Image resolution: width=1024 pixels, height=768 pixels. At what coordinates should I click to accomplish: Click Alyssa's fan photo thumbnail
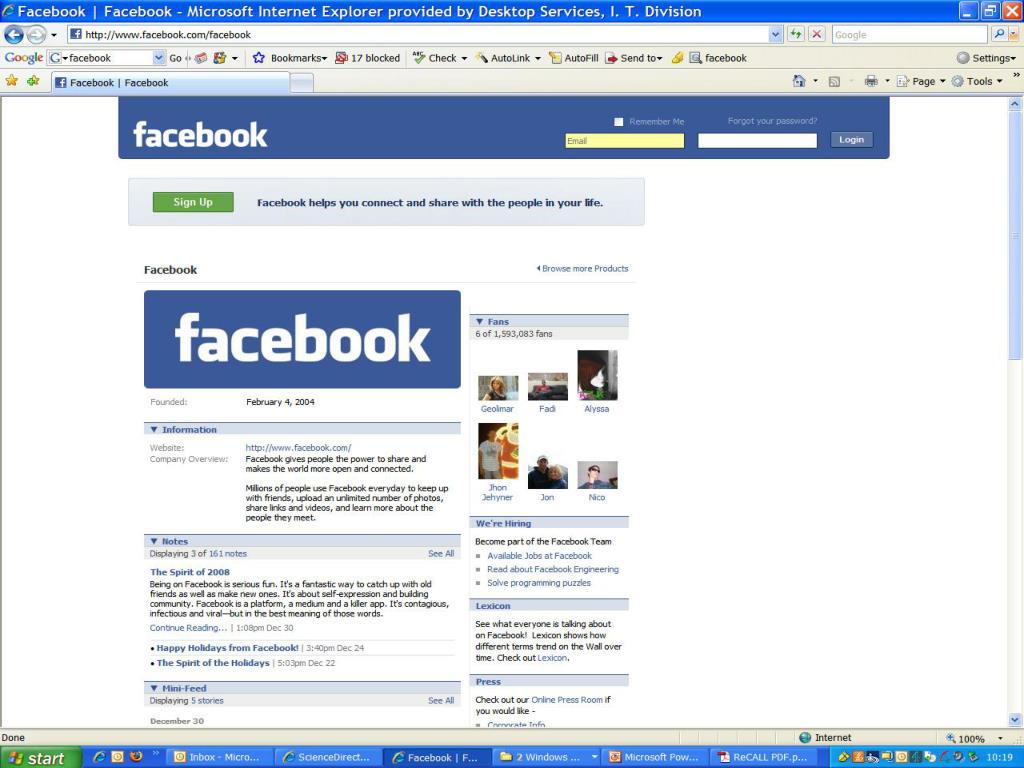(x=597, y=376)
